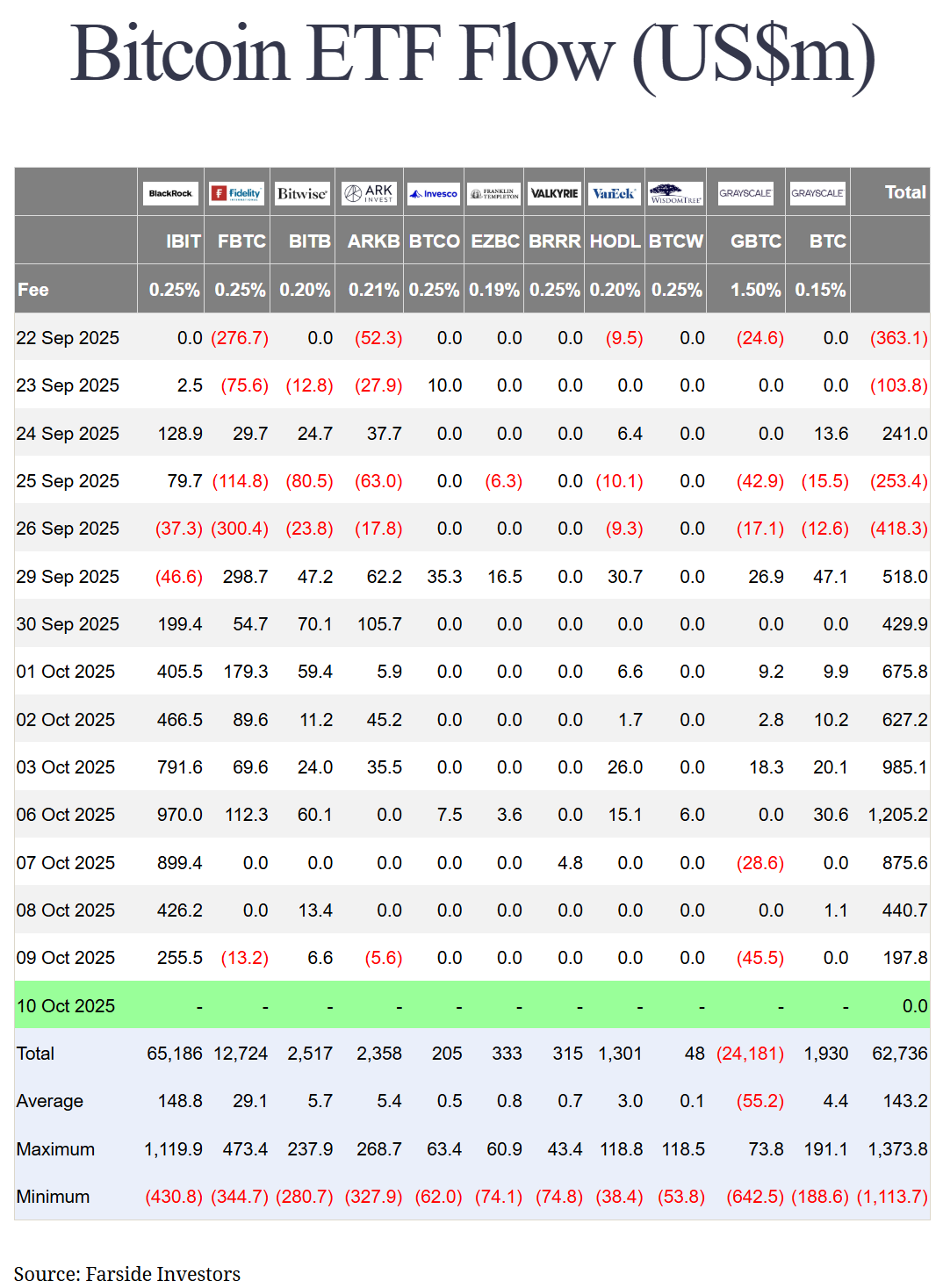The height and width of the screenshot is (1288, 943).
Task: Select the BTCW ticker header
Action: point(676,241)
